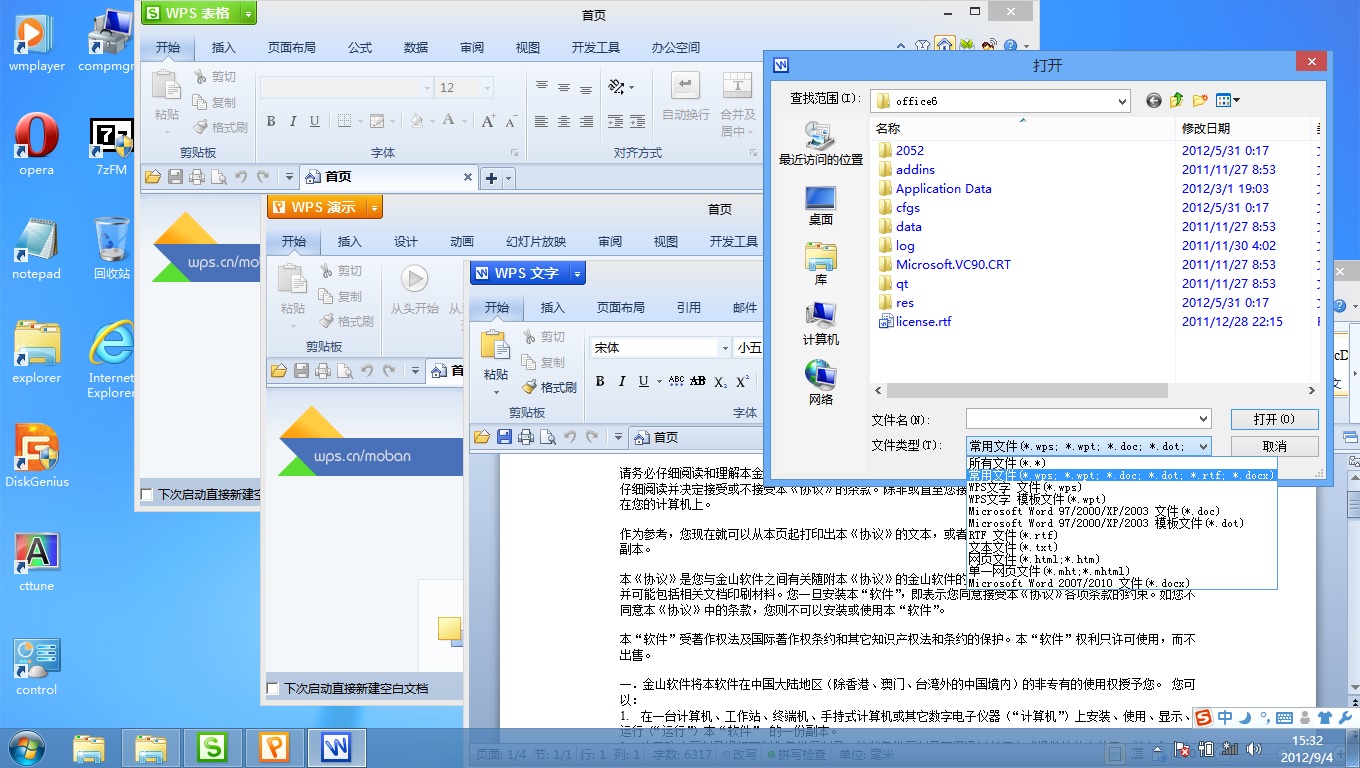Viewport: 1360px width, 768px height.
Task: Open opera desktop shortcut
Action: point(36,146)
